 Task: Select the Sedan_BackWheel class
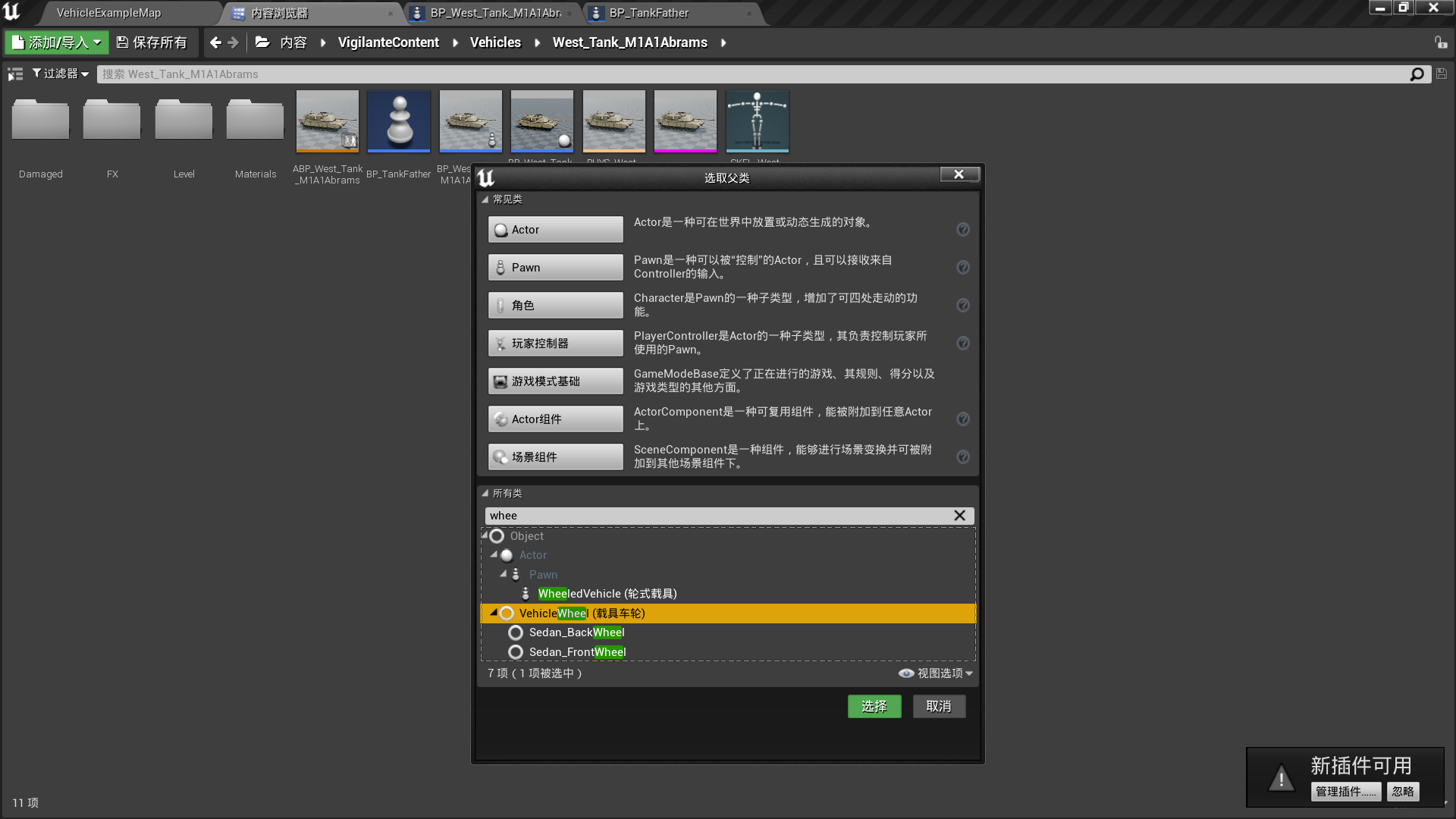[576, 632]
